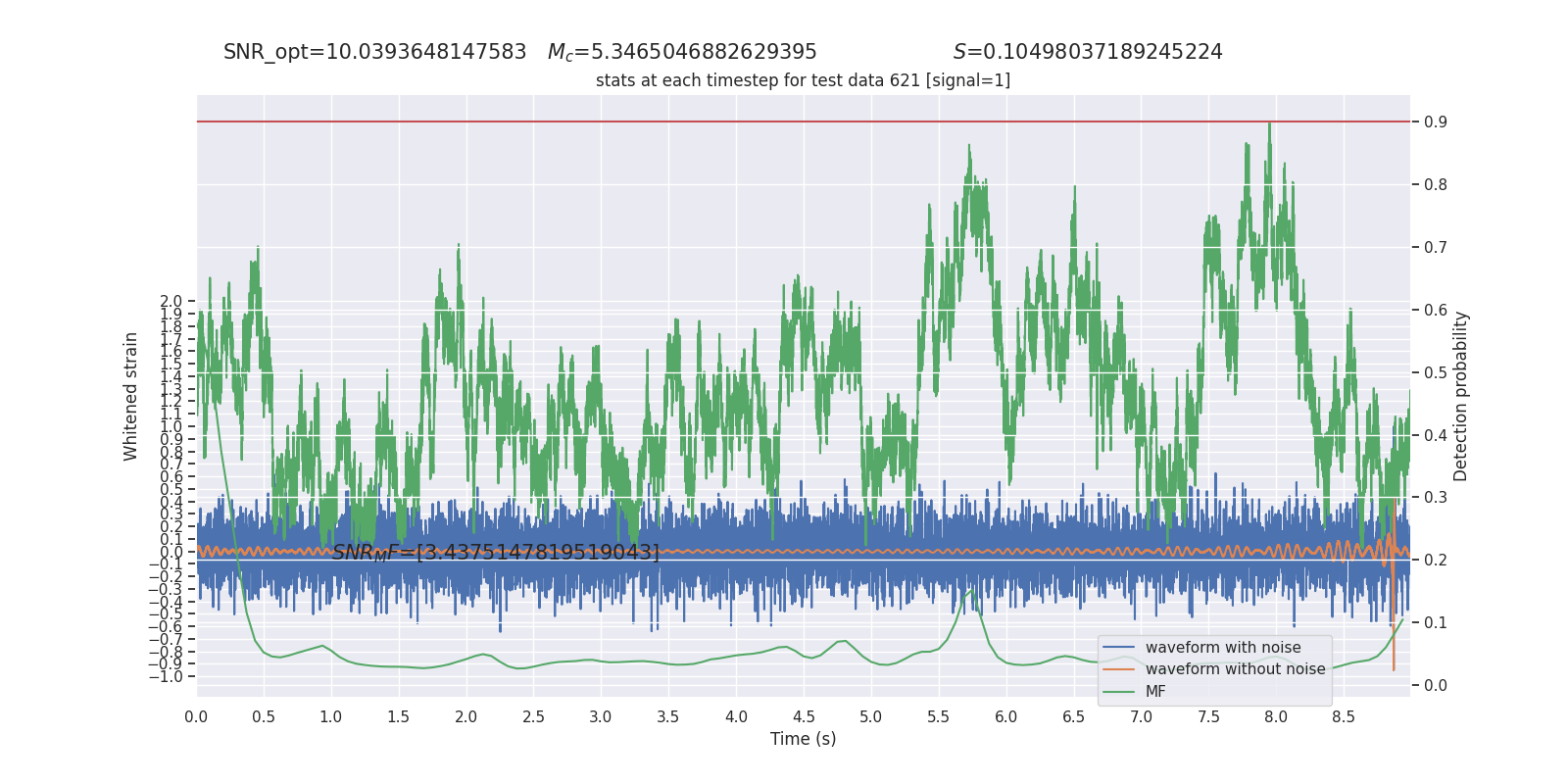
Task: Click the orange waveform spike near 8.9 seconds
Action: (x=1394, y=588)
